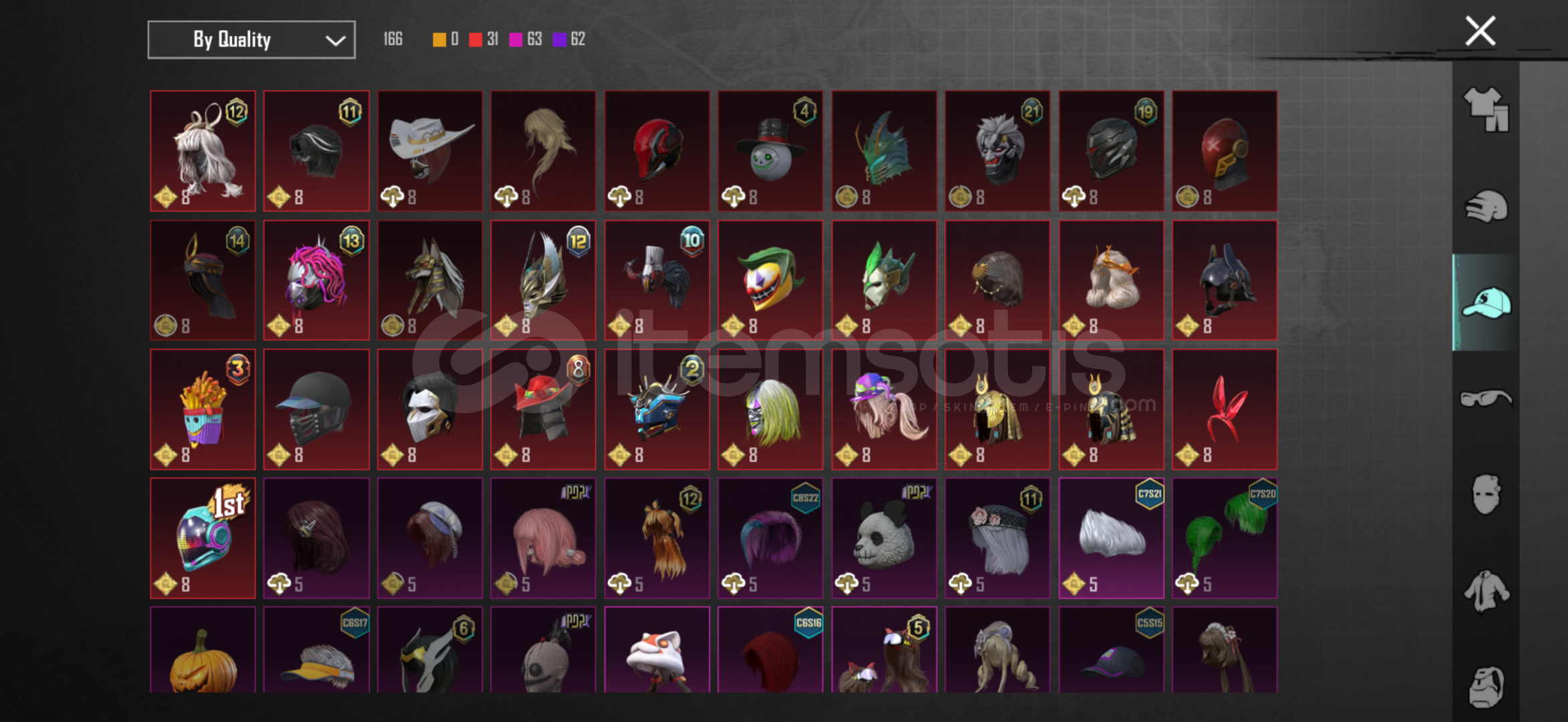Viewport: 1568px width, 722px height.
Task: Open the glasses category icon
Action: 1486,398
